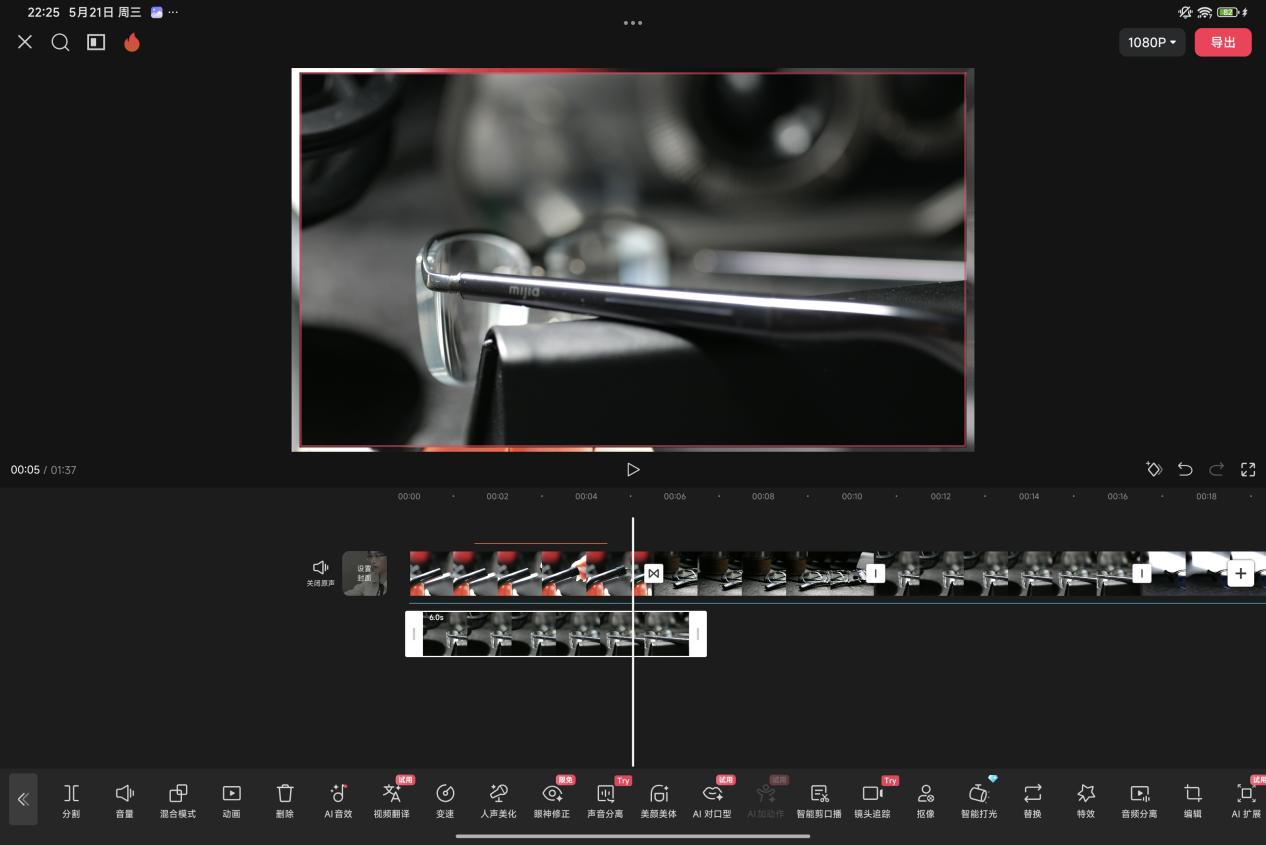This screenshot has width=1266, height=845.
Task: Open the 1080P resolution dropdown
Action: tap(1152, 42)
